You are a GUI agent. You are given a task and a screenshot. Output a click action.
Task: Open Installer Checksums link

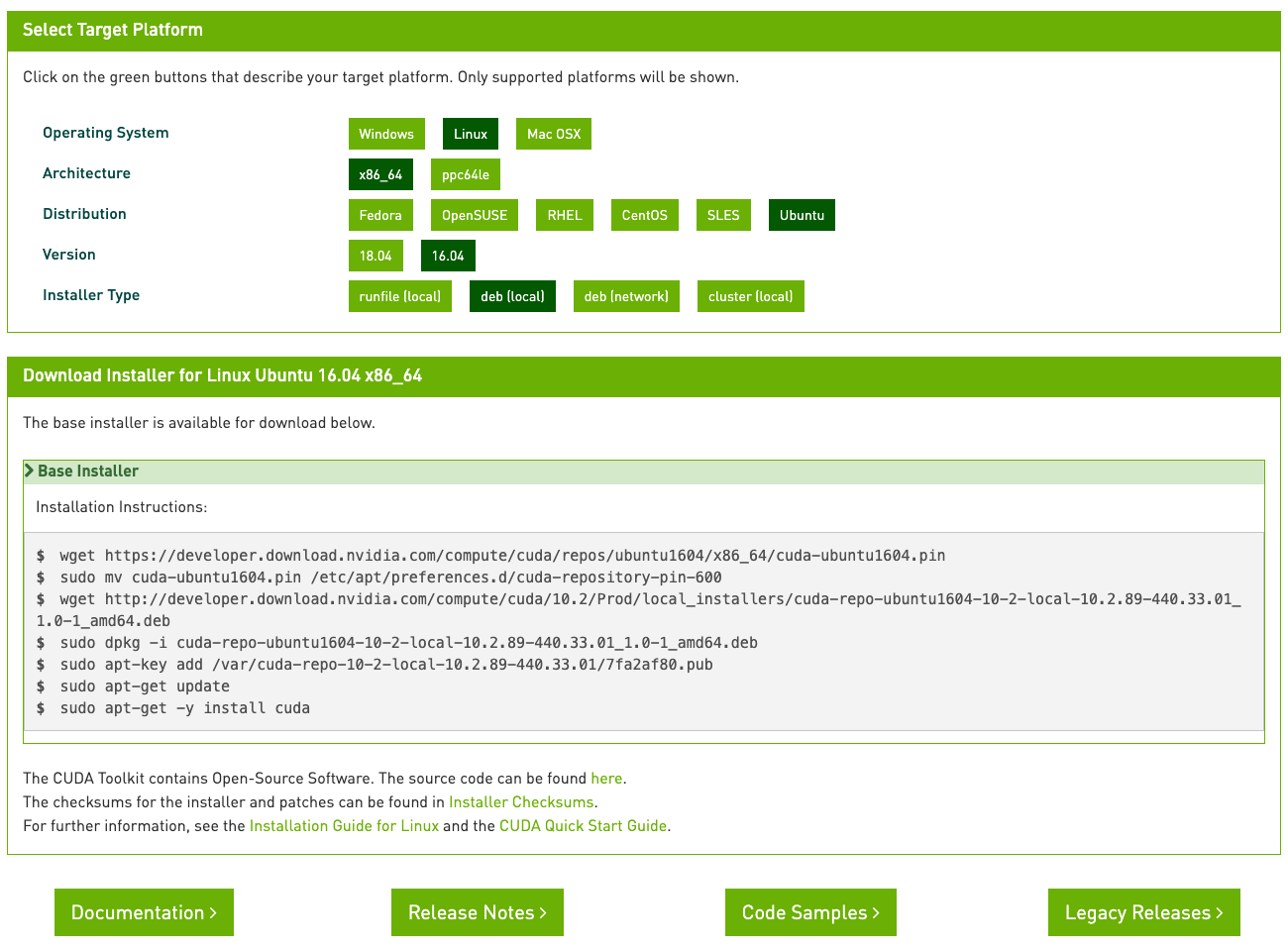[521, 802]
